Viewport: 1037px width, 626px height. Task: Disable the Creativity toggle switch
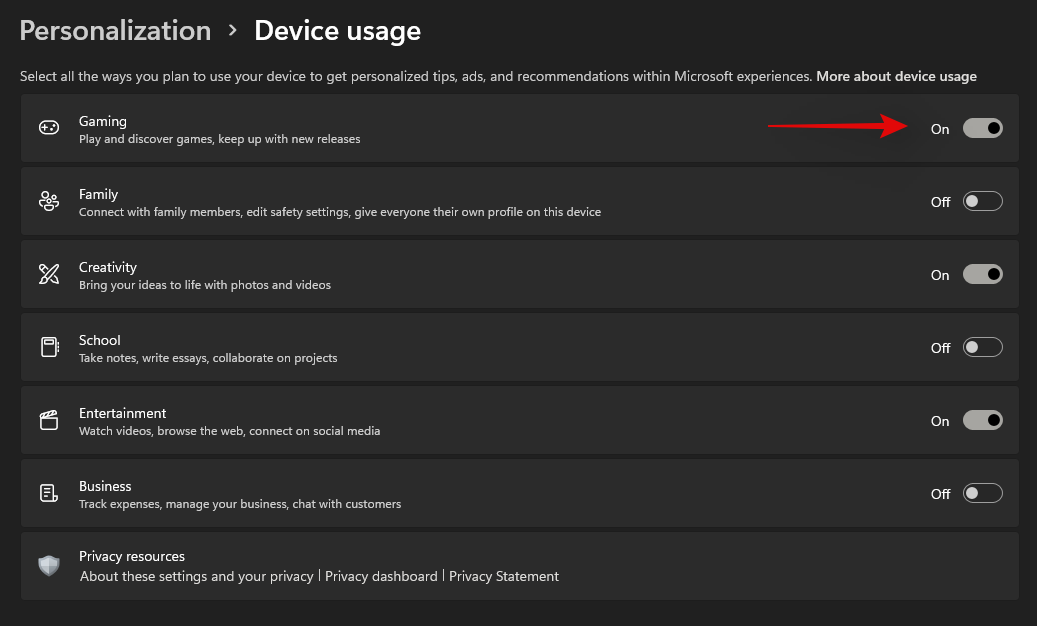[982, 274]
